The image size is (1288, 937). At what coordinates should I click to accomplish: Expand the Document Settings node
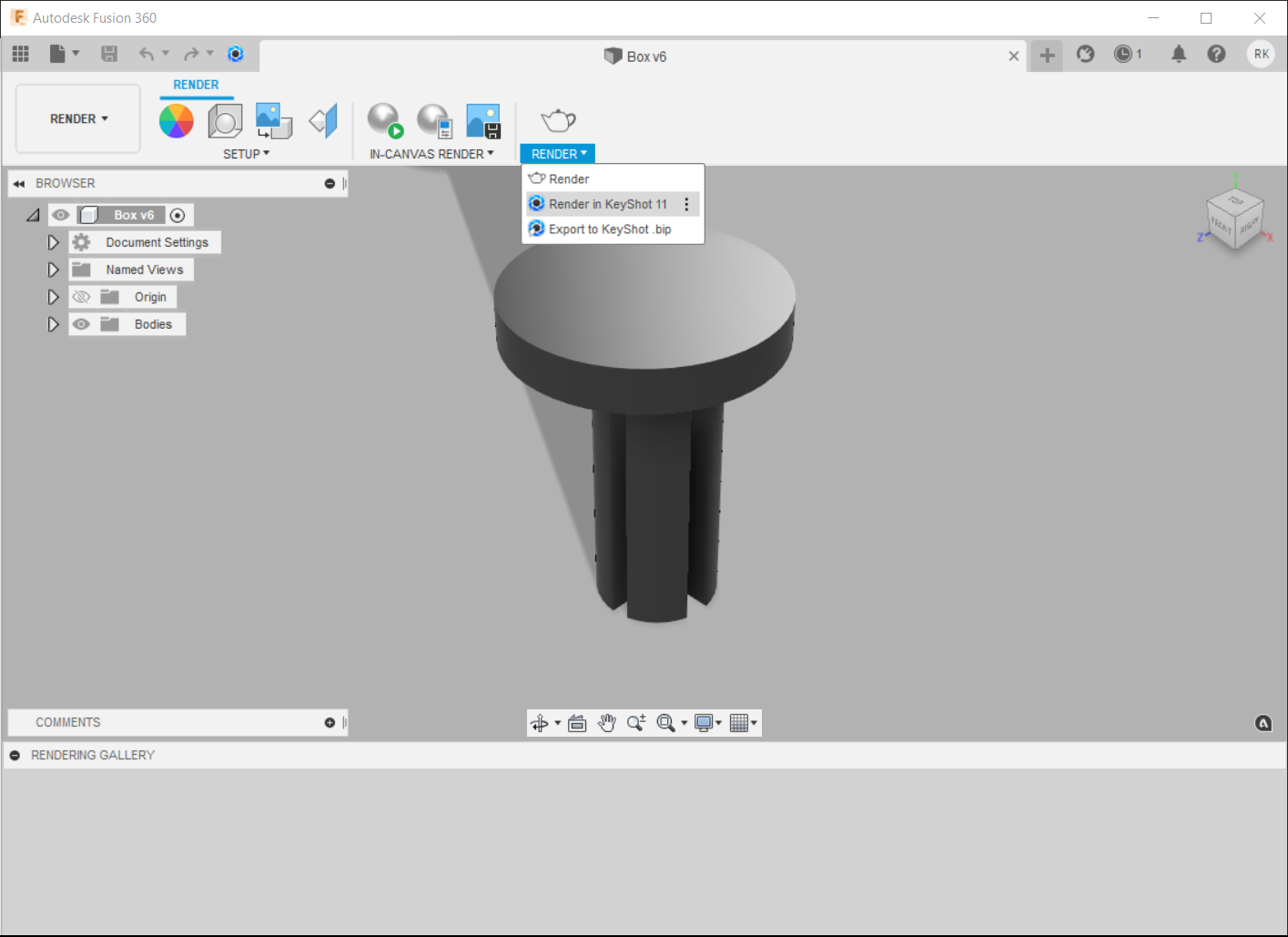coord(53,242)
